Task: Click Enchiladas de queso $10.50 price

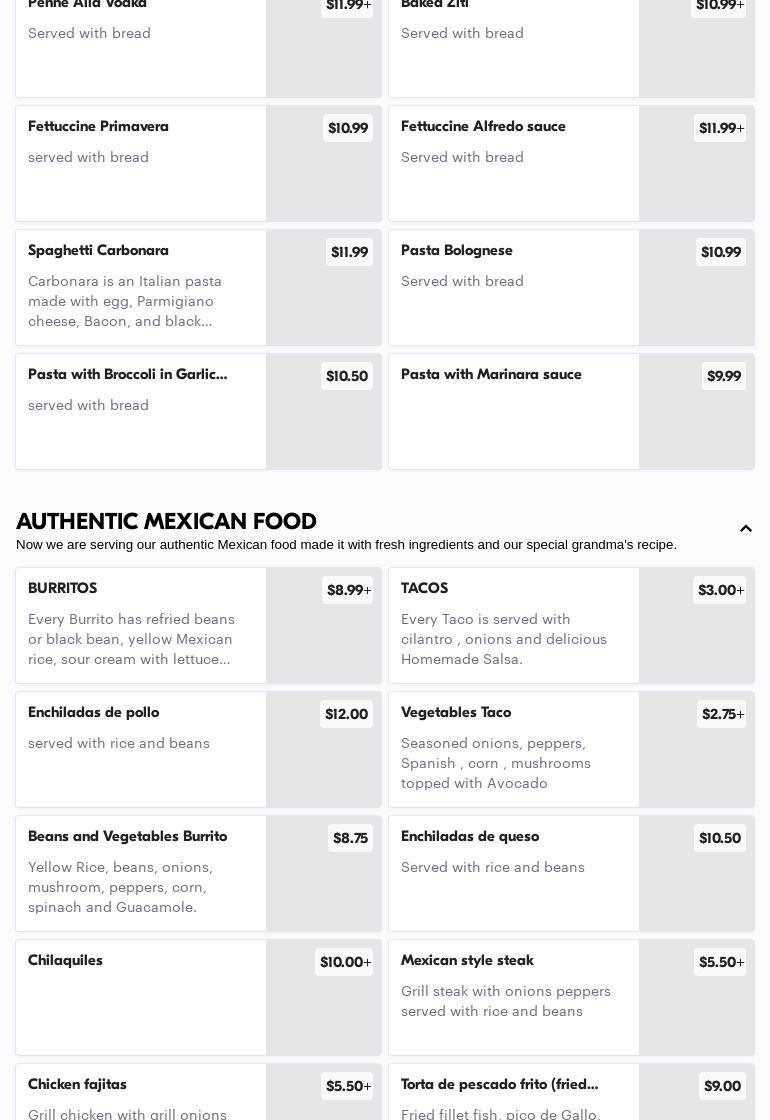Action: 719,838
